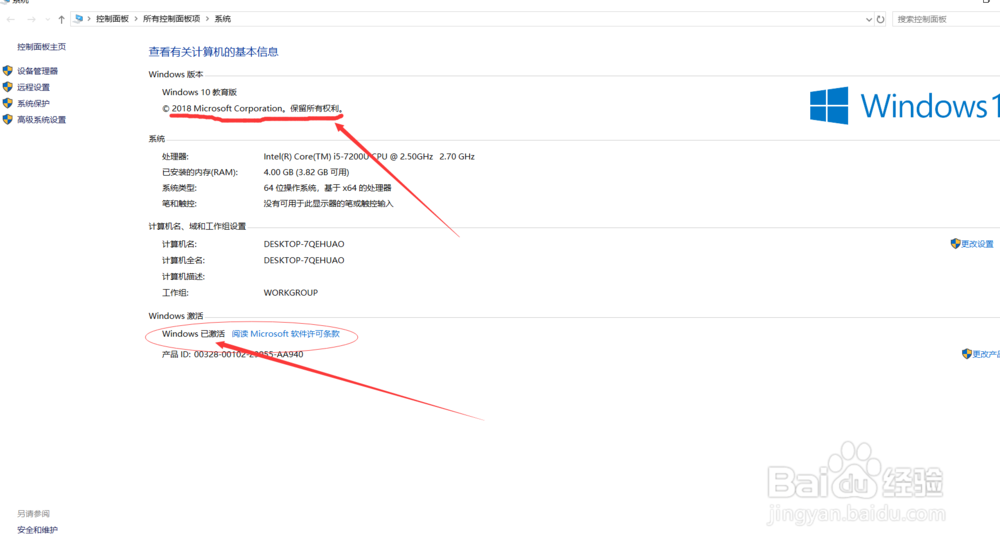
Task: Click computer name DESKTOP-7QEHUAO beside 计算机名
Action: coord(304,244)
